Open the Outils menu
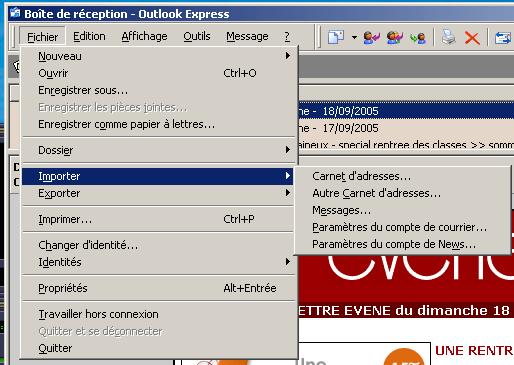Viewport: 514px width, 365px height. [197, 36]
